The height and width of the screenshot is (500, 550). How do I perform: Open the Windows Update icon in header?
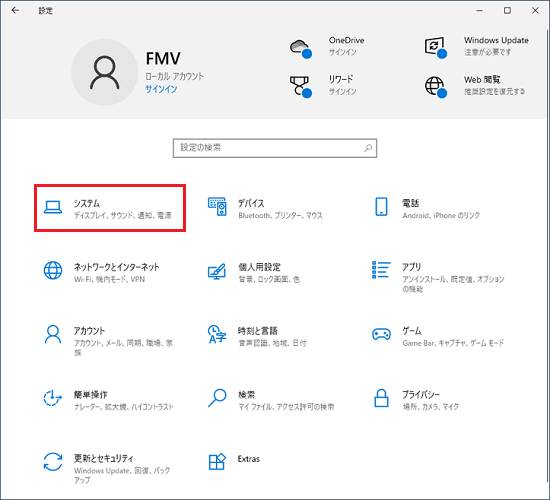click(x=436, y=47)
